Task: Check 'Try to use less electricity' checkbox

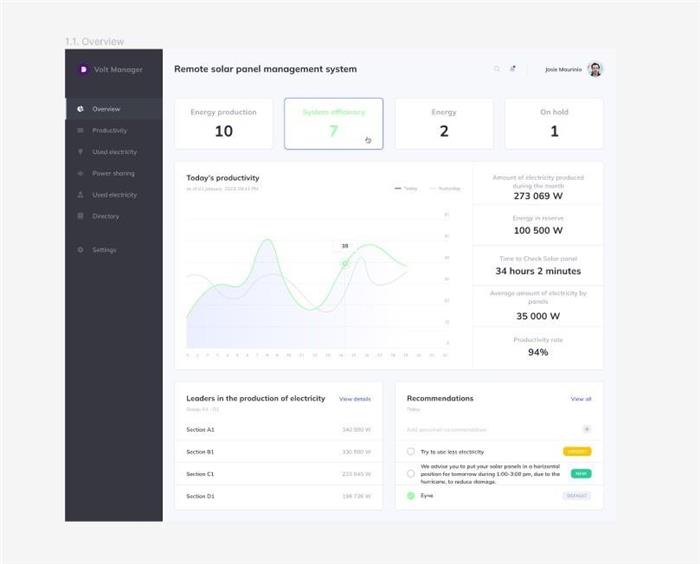Action: (411, 452)
